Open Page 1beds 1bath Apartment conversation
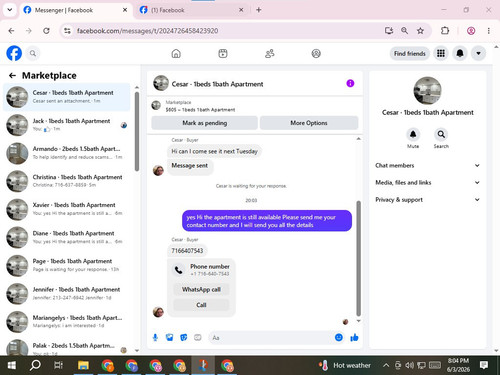Screen dimensions: 500x375 (67, 265)
